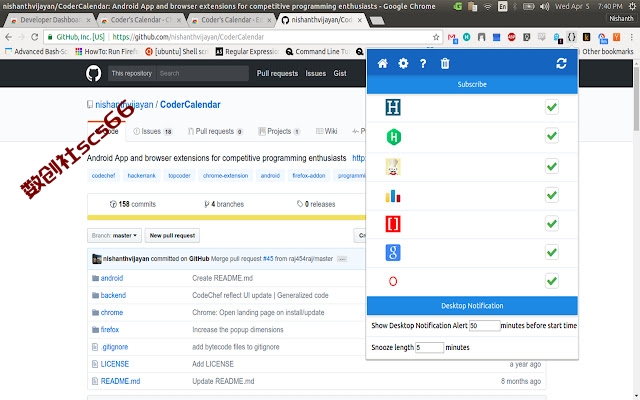Open the Wi-Fi indicator in system tray
Viewport: 640px width, 400px height.
pos(488,7)
